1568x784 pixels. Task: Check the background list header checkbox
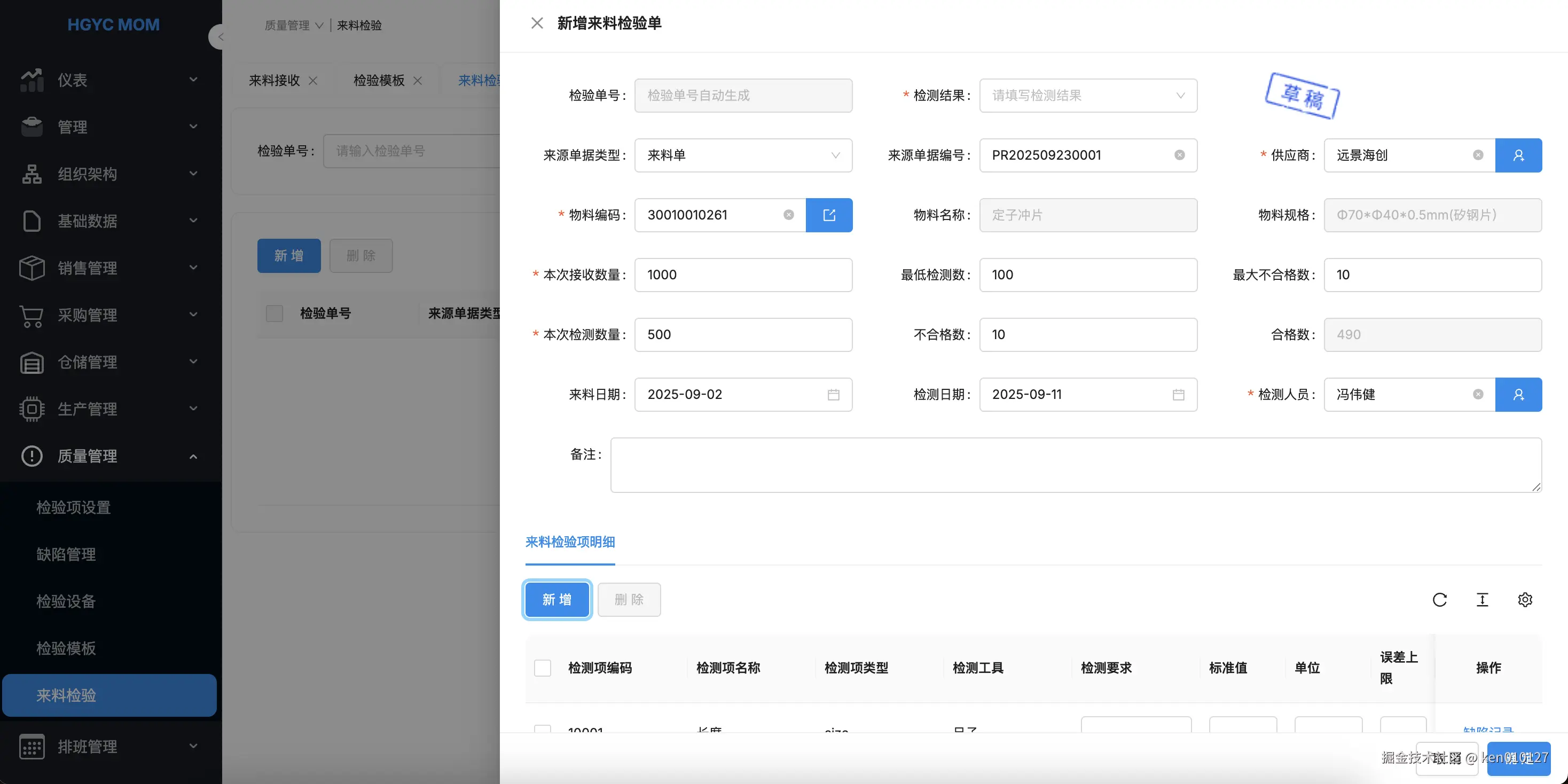pyautogui.click(x=275, y=313)
